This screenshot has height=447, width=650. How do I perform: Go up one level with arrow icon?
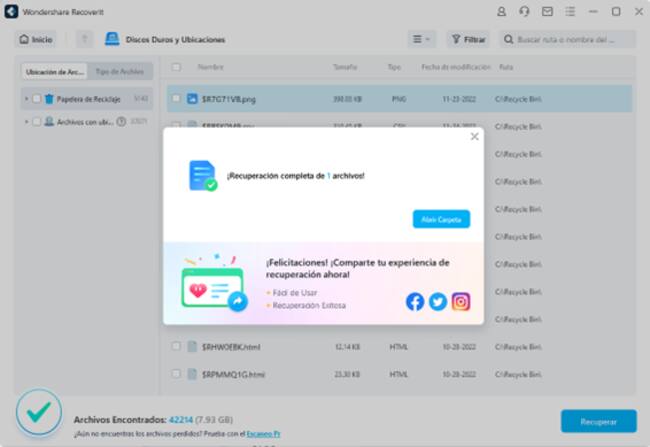click(x=85, y=39)
